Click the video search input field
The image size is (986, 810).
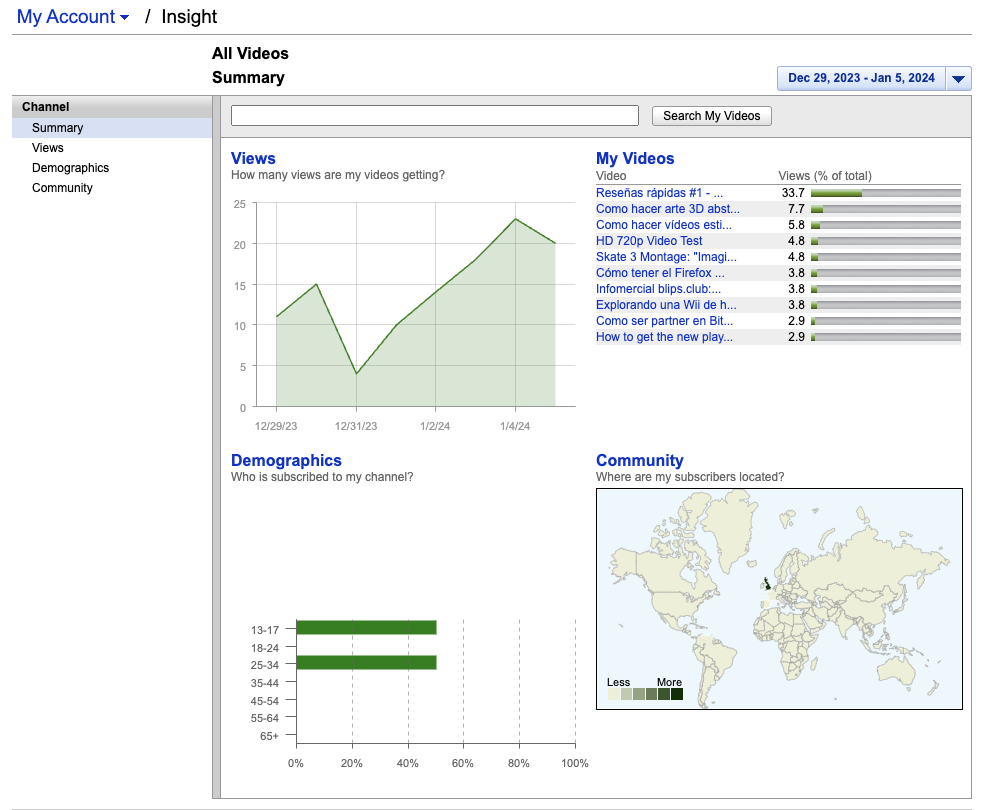tap(434, 116)
